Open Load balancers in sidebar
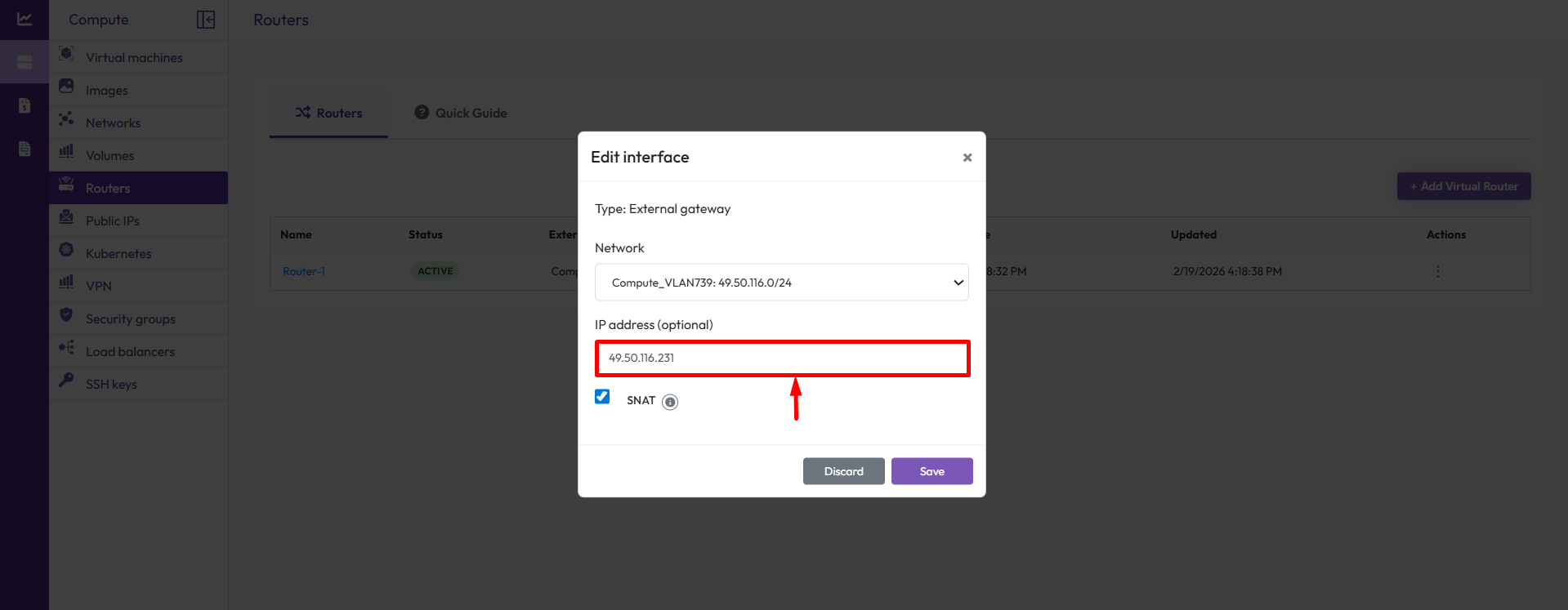 click(x=130, y=351)
